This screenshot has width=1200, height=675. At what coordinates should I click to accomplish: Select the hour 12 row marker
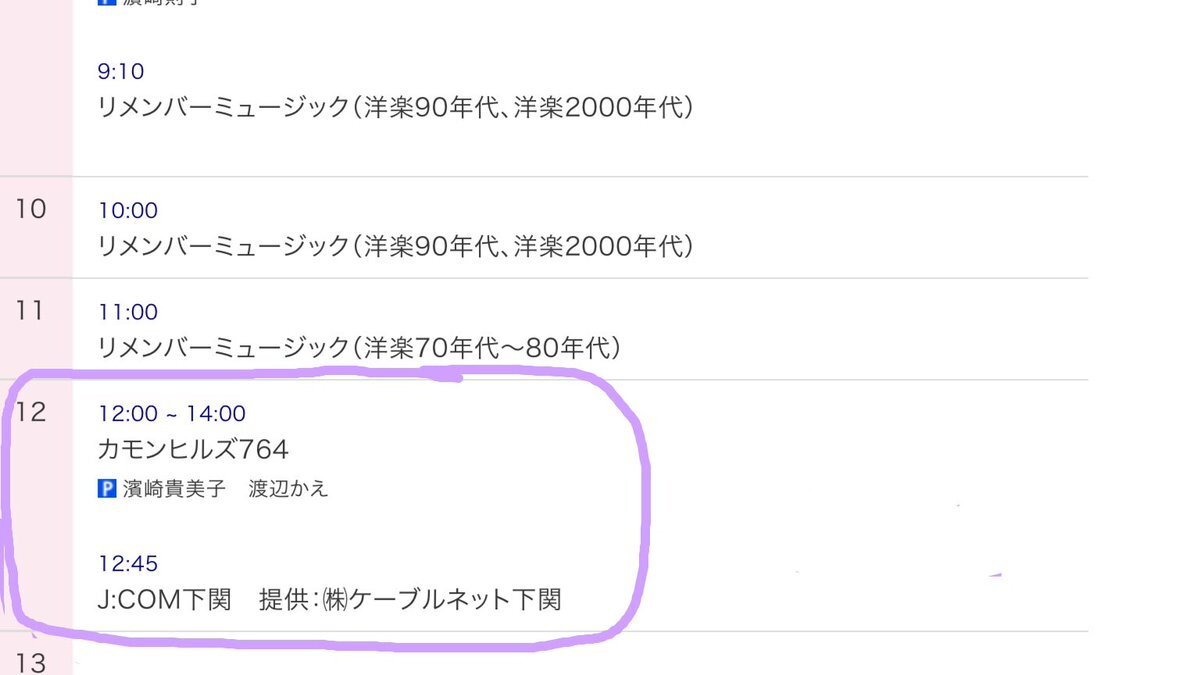[31, 412]
